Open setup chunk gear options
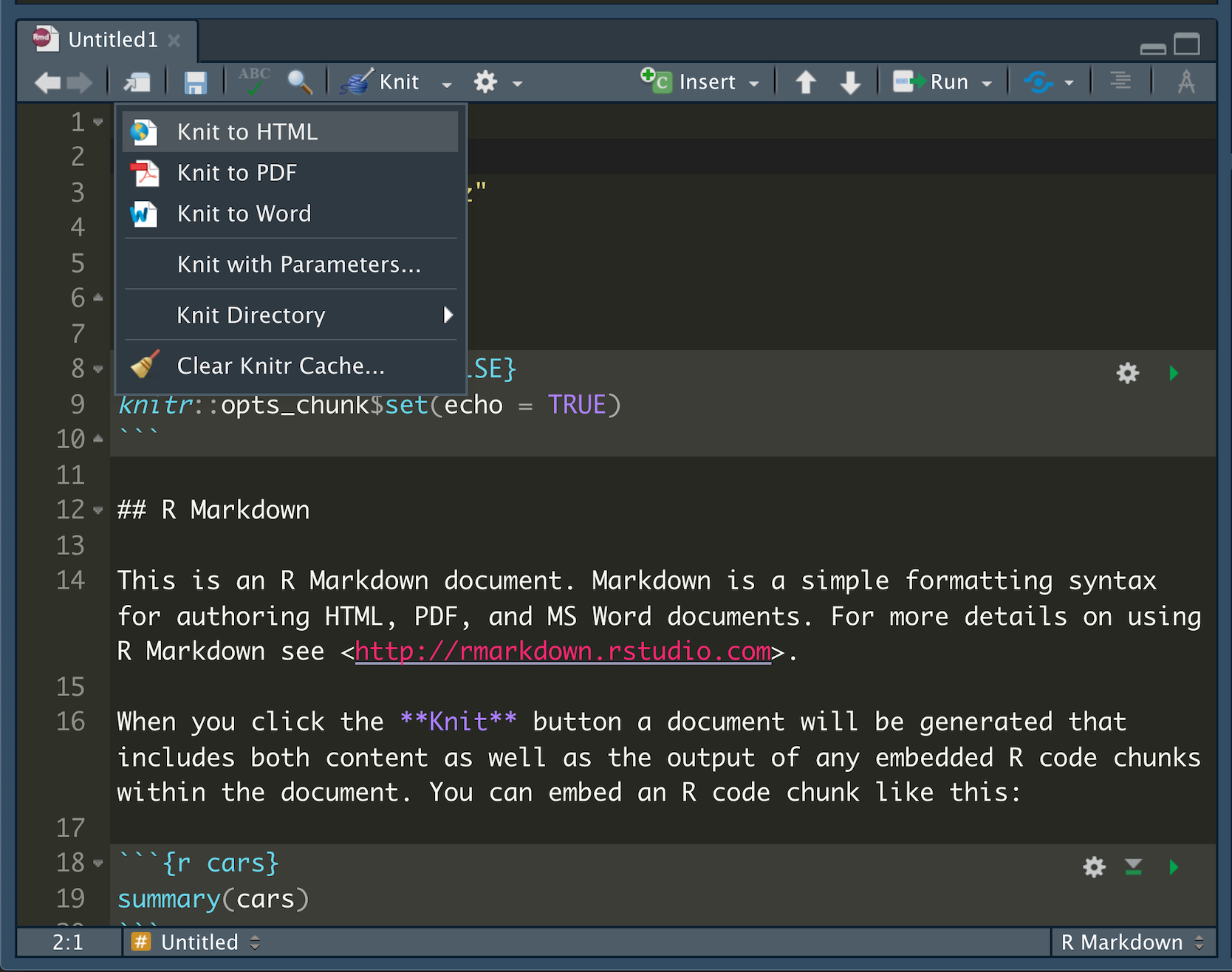 pos(1127,373)
